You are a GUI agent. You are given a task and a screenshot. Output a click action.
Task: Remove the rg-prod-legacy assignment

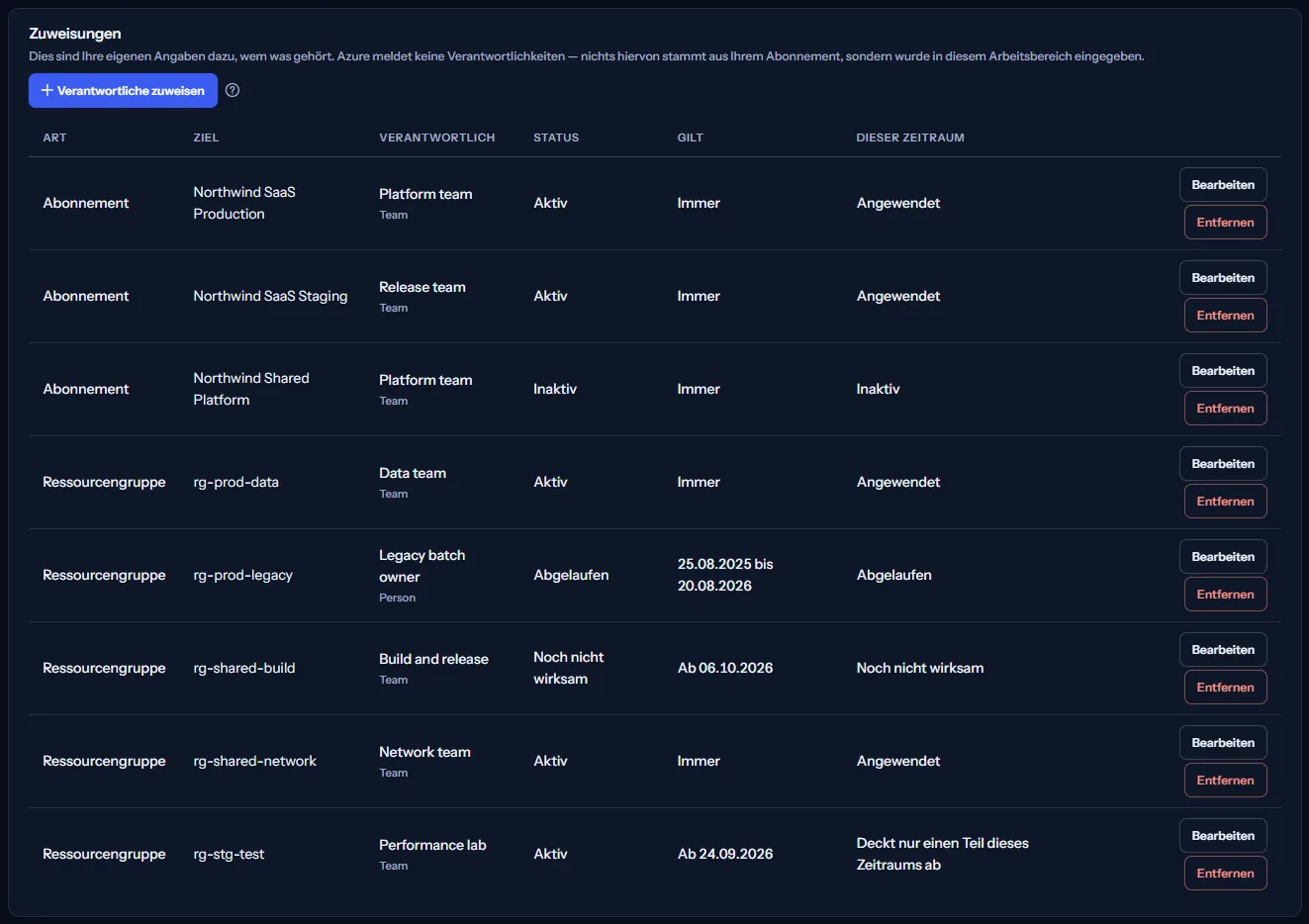click(1225, 595)
